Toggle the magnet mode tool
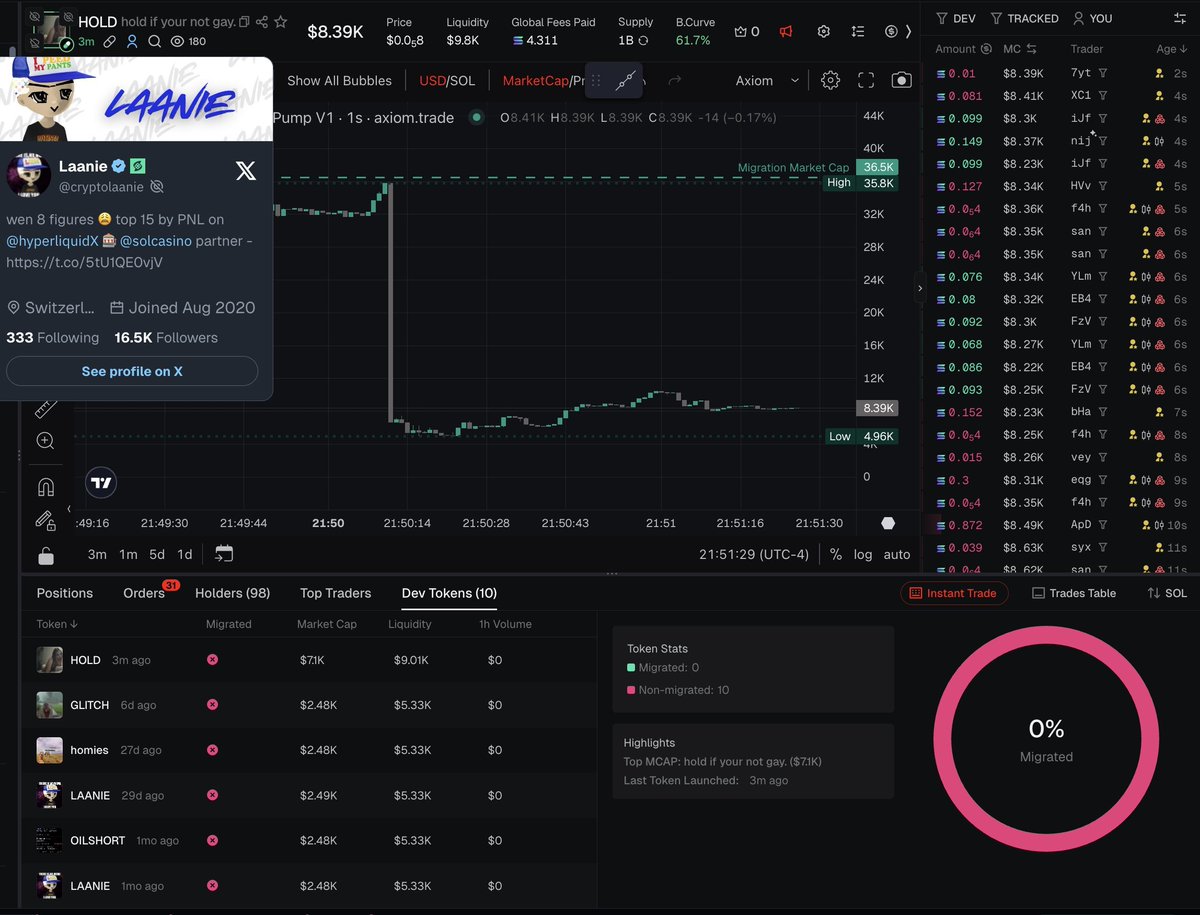This screenshot has width=1200, height=915. [45, 487]
